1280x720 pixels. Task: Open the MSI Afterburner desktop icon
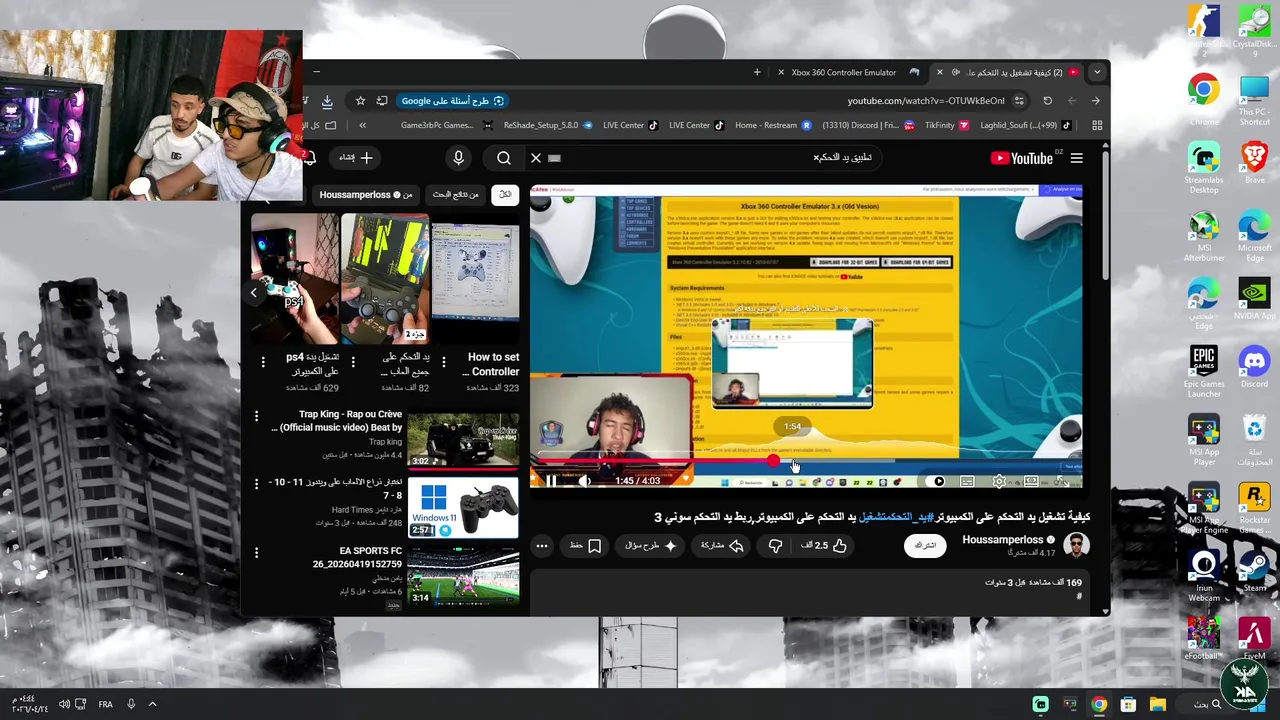[x=1204, y=237]
